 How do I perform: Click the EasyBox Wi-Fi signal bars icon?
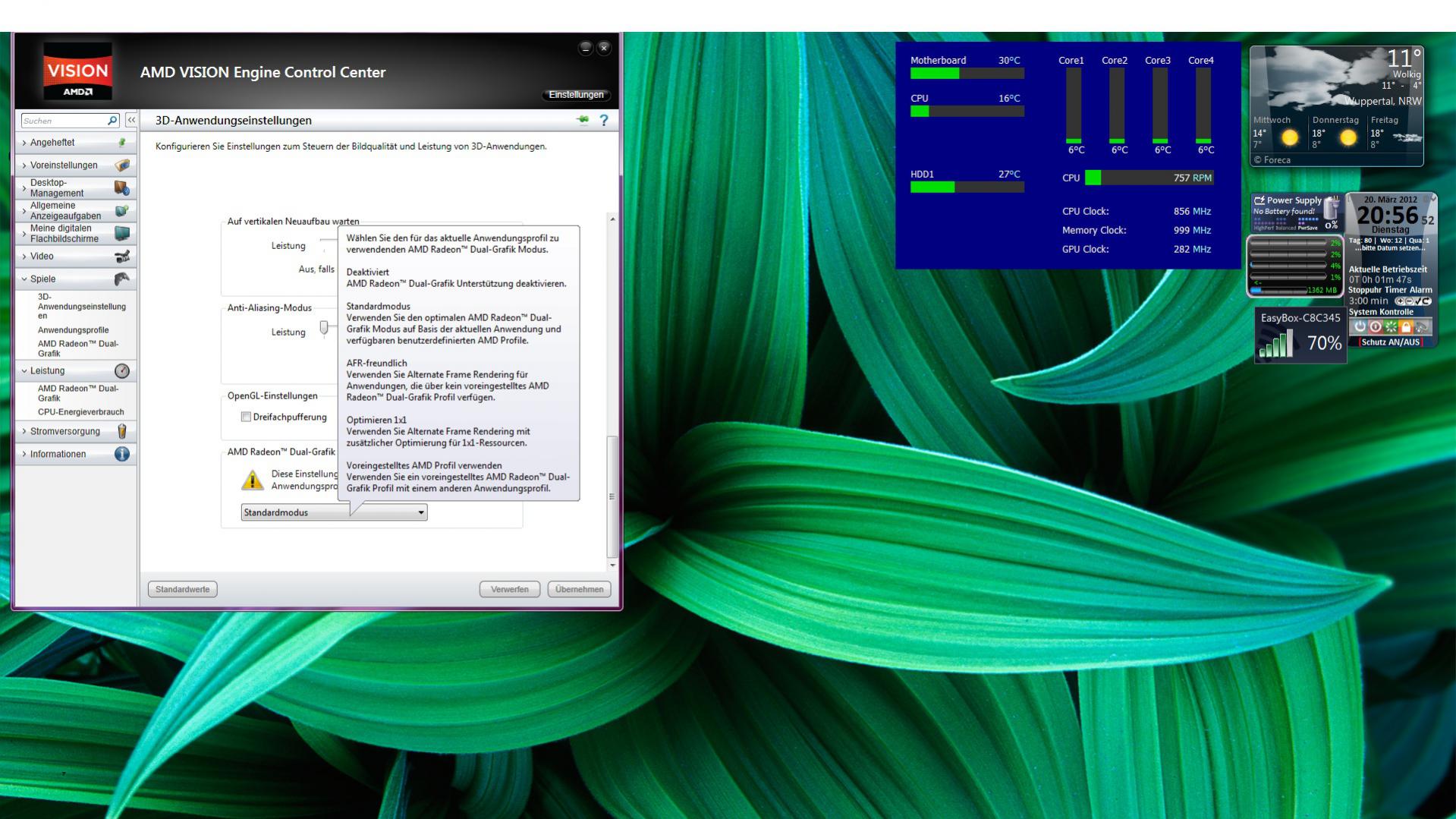click(1275, 344)
